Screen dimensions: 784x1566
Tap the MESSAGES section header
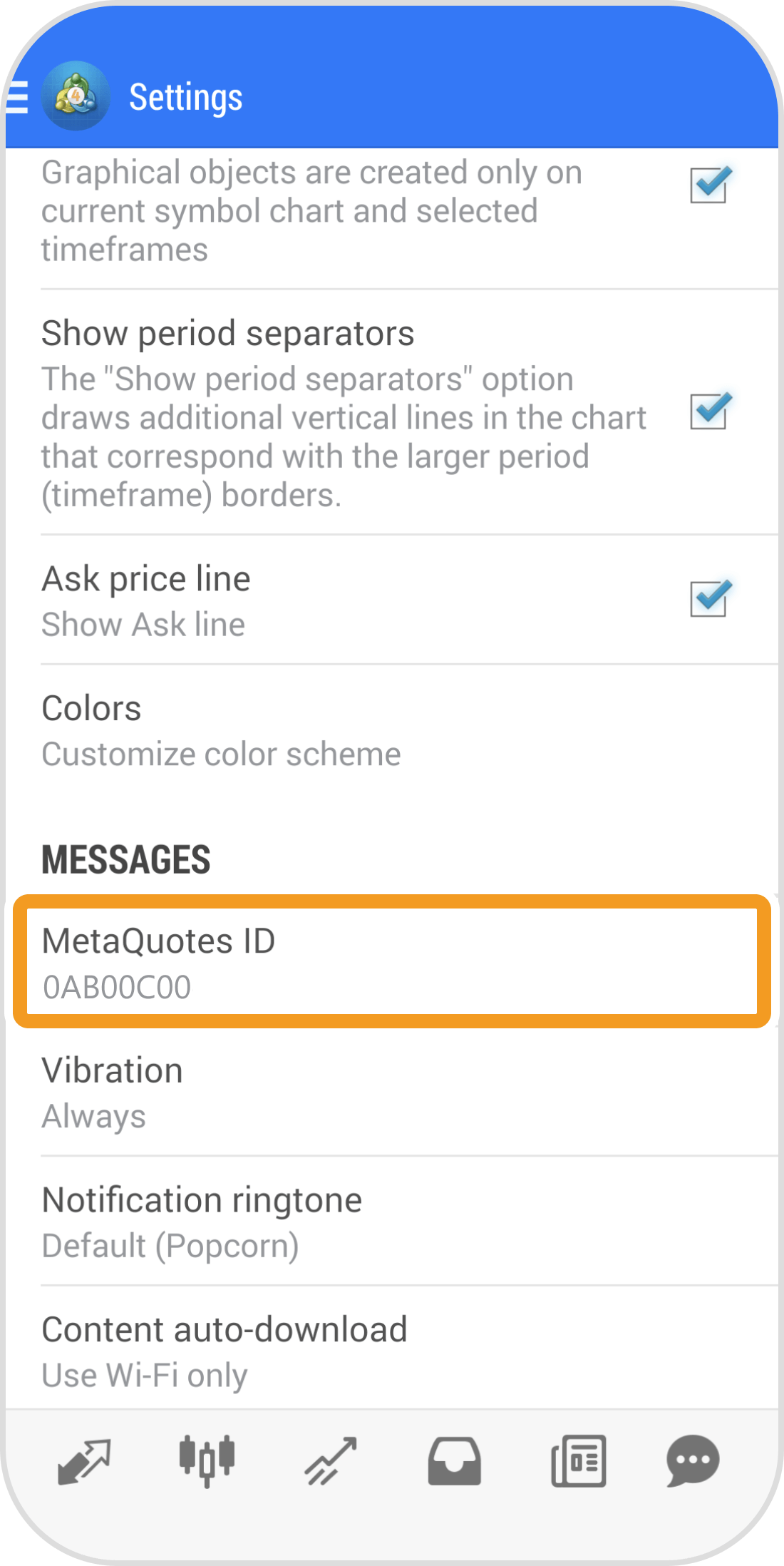(126, 859)
